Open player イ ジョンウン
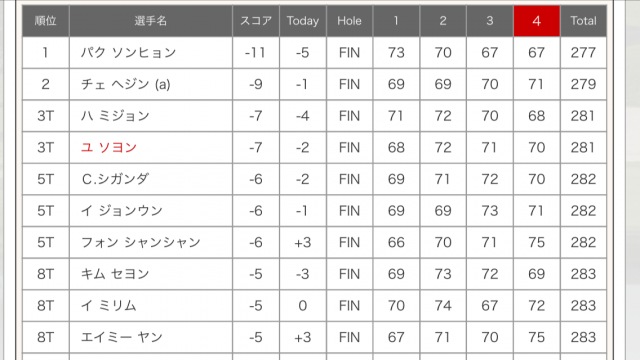 pos(122,211)
